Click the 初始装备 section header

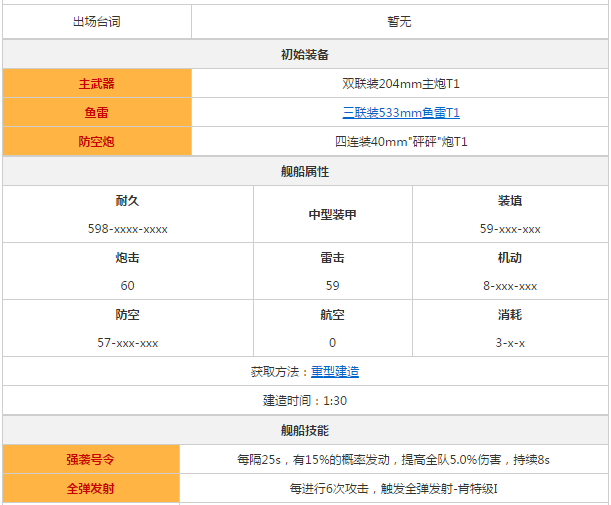tap(305, 54)
